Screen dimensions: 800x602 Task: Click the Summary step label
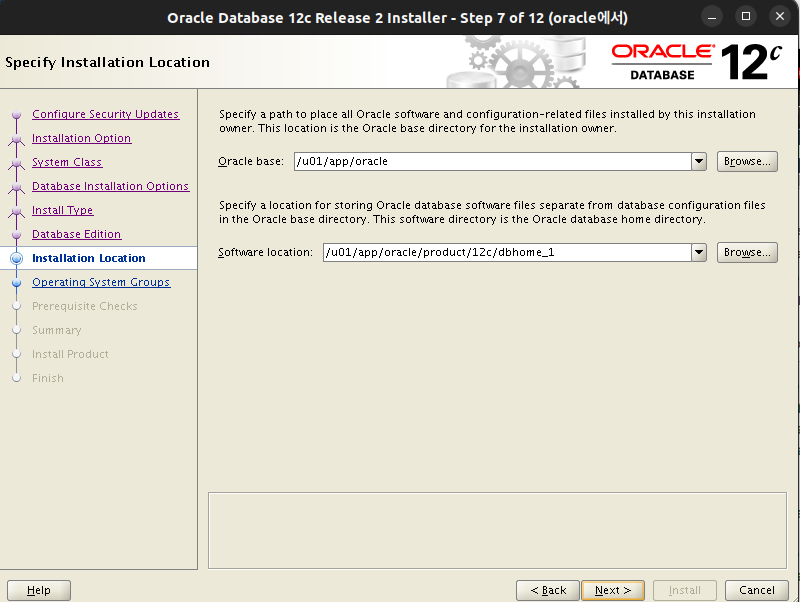coord(57,330)
